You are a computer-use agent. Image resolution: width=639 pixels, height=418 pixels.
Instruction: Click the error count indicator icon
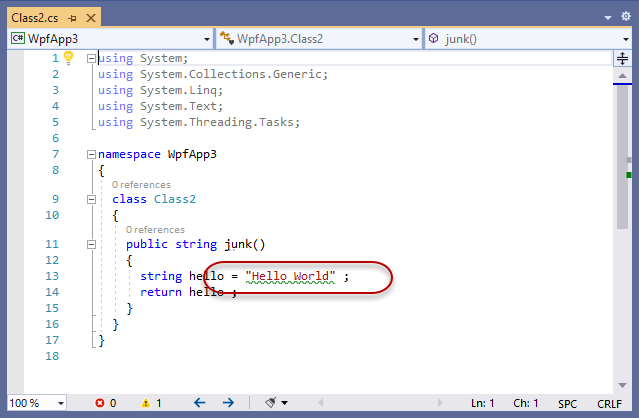(x=100, y=403)
